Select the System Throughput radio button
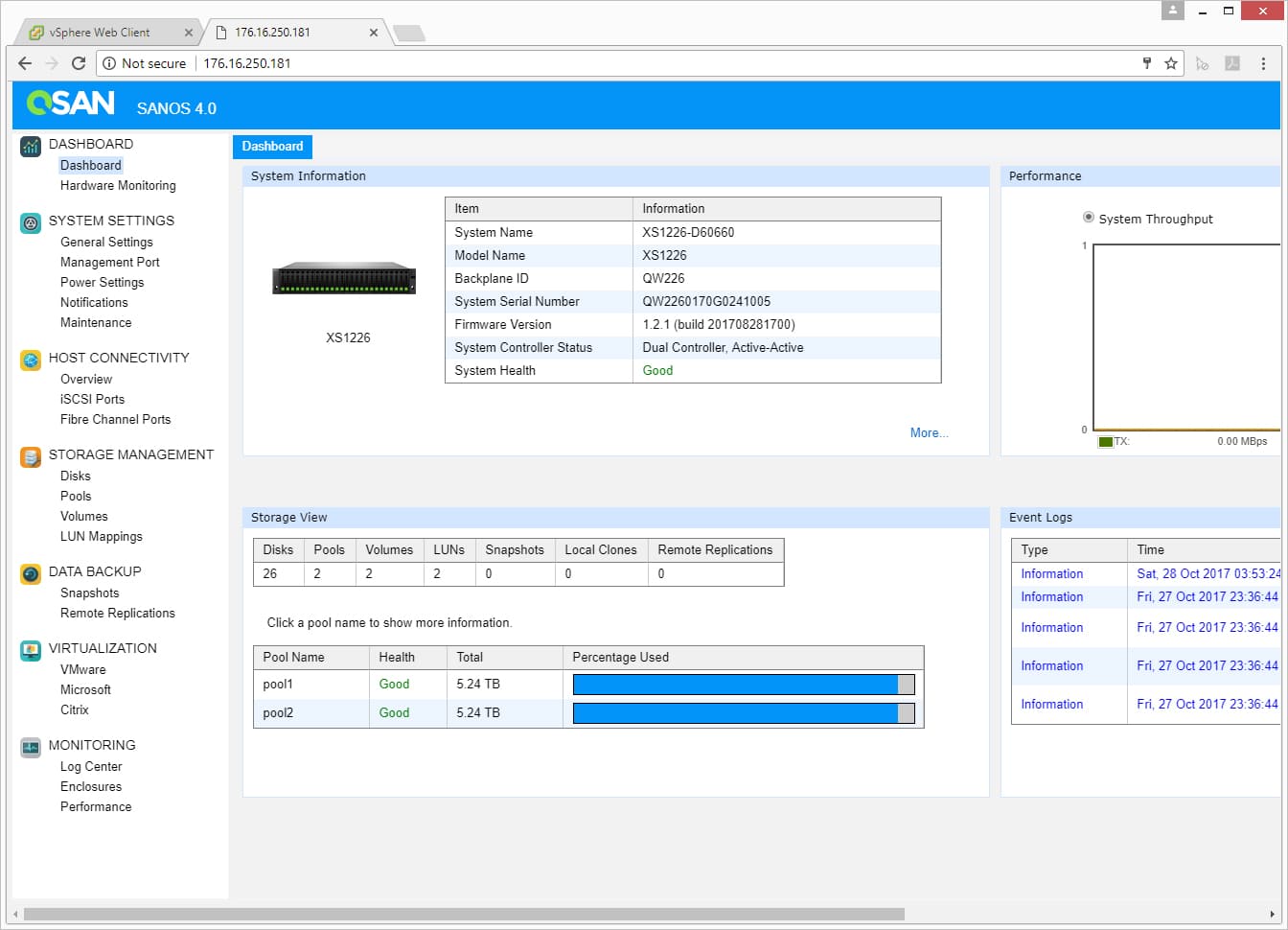 (x=1088, y=218)
